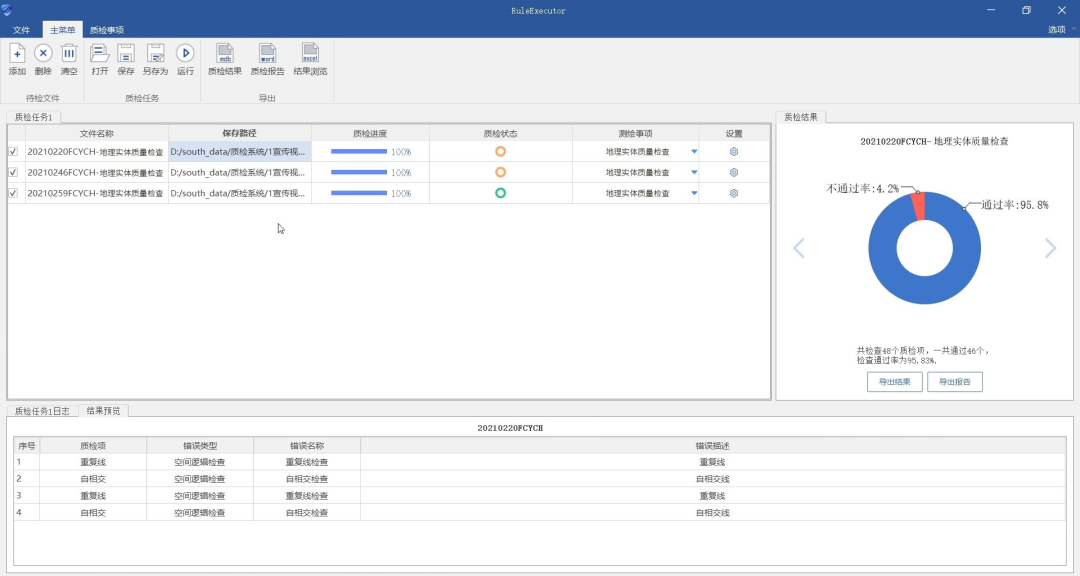The width and height of the screenshot is (1080, 576).
Task: Toggle checkbox for 20210259FCYCH file
Action: click(13, 193)
